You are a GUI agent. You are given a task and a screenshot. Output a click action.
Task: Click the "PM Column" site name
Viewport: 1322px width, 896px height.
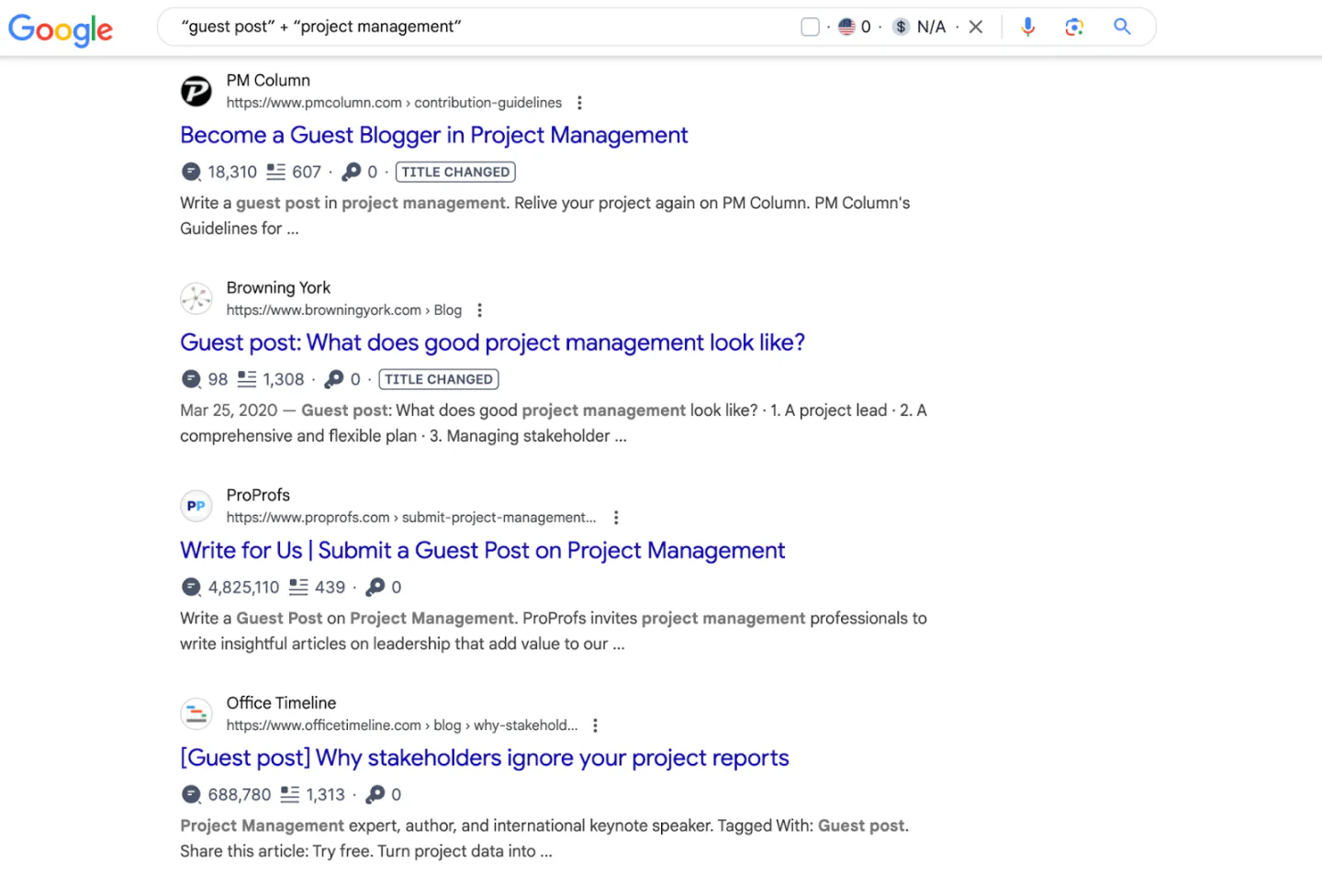coord(268,81)
